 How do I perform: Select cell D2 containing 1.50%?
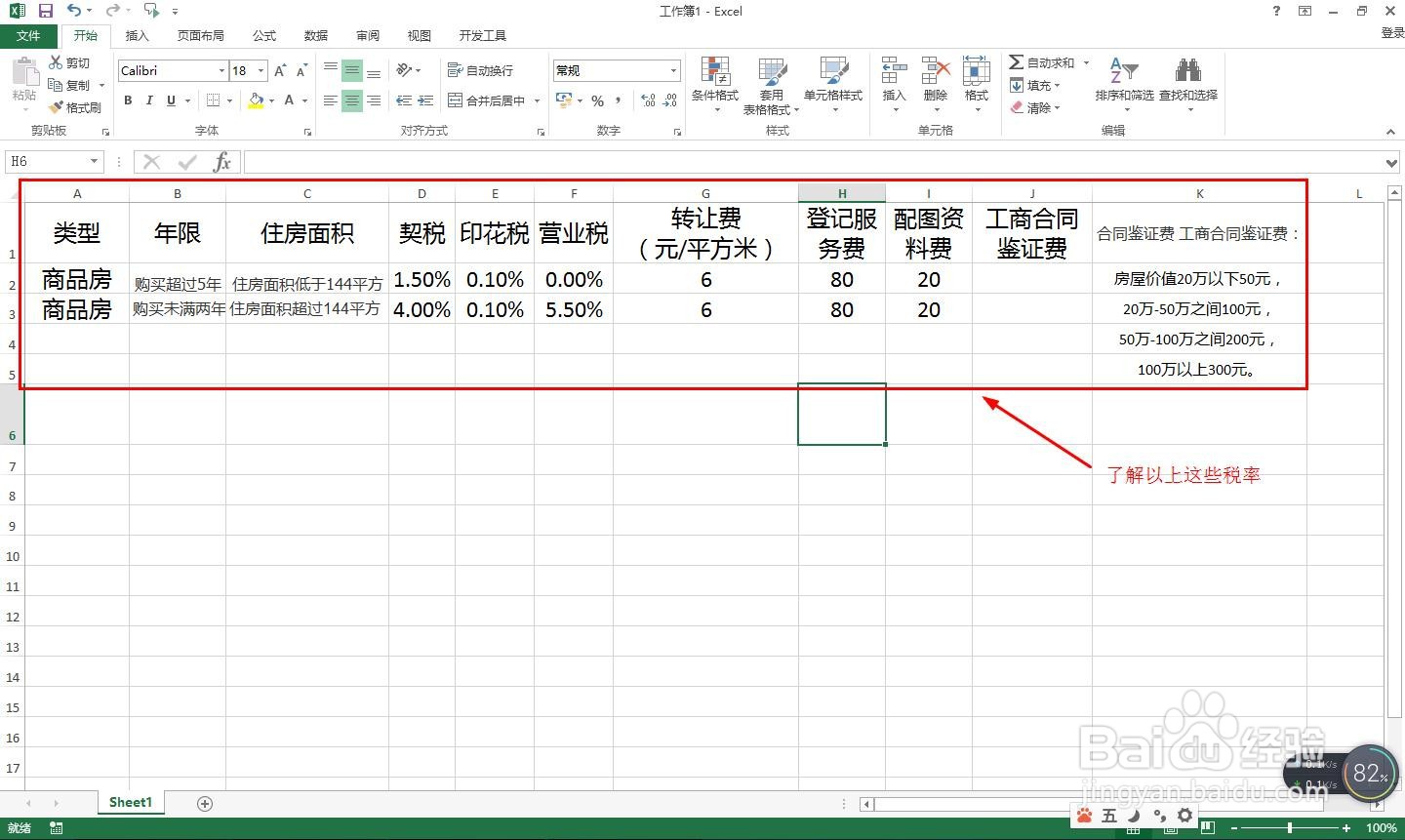pos(421,279)
